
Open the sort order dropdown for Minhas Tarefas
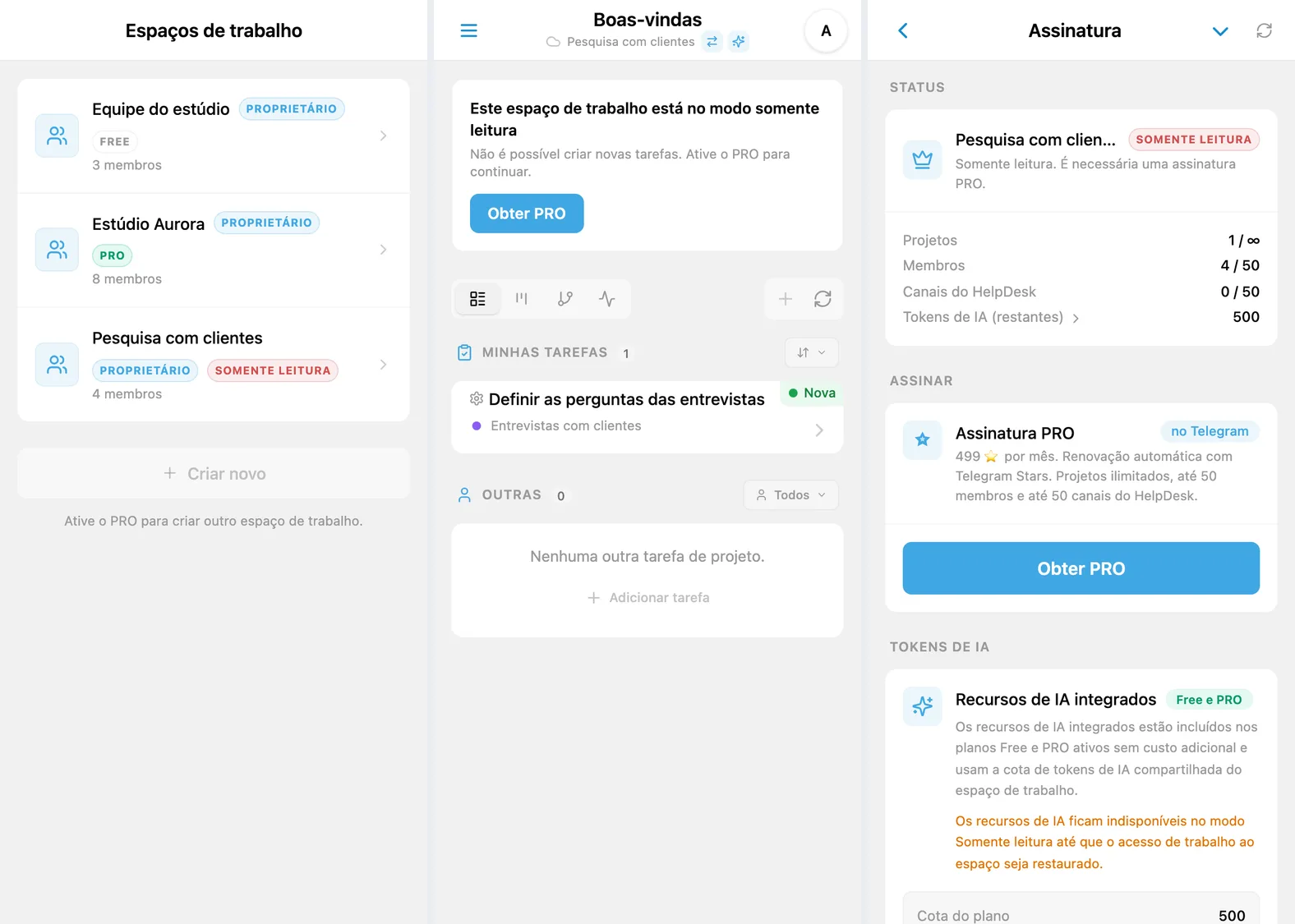pyautogui.click(x=811, y=352)
